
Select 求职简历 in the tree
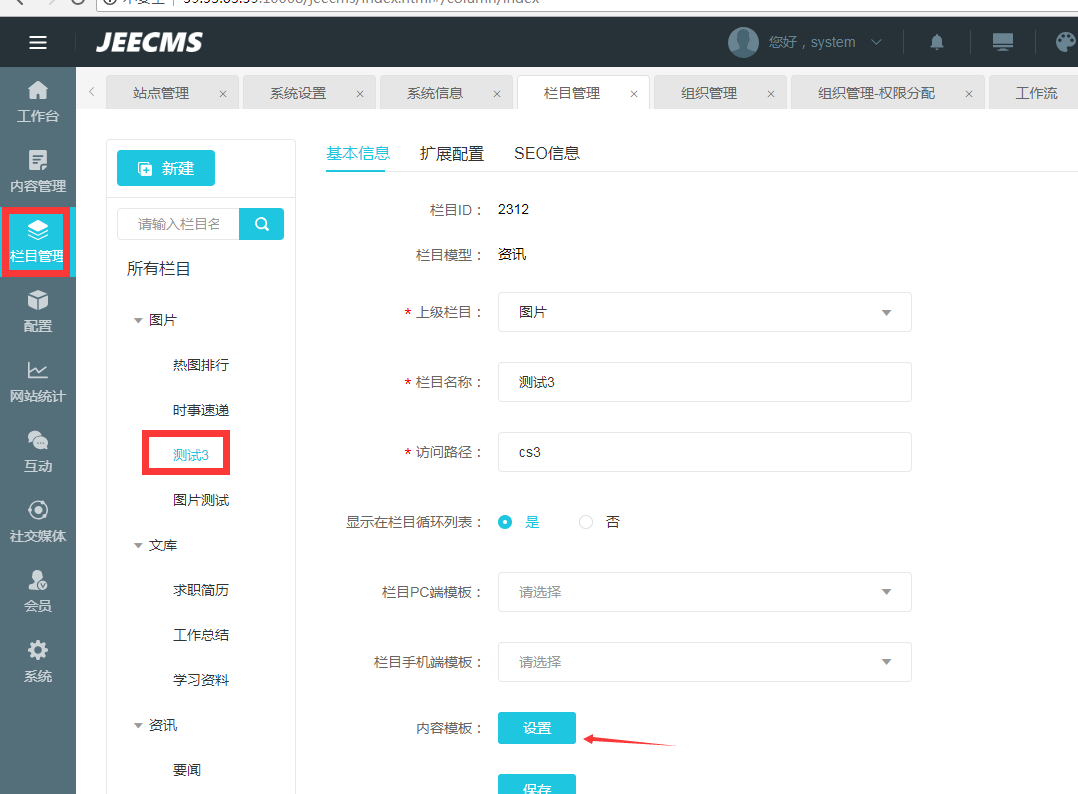coord(201,591)
